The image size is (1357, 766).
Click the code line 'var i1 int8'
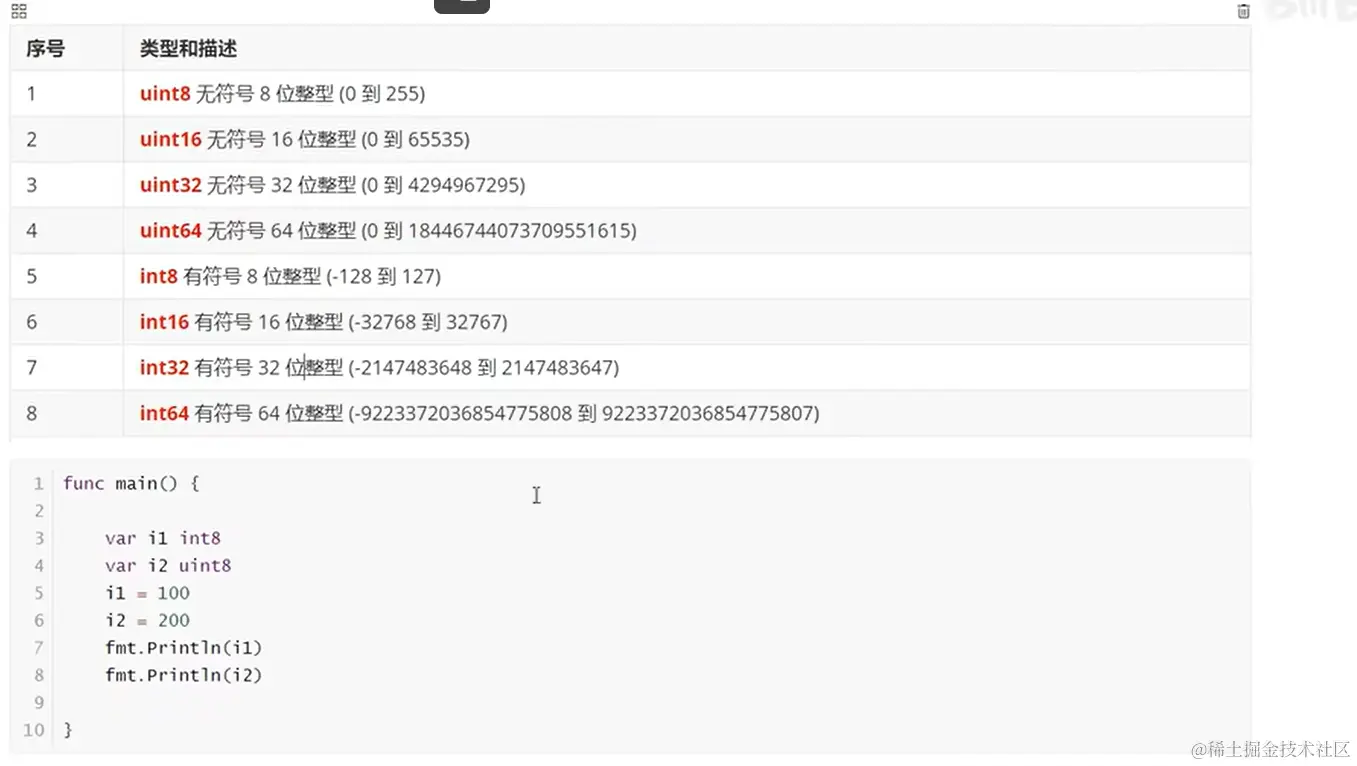[x=163, y=538]
